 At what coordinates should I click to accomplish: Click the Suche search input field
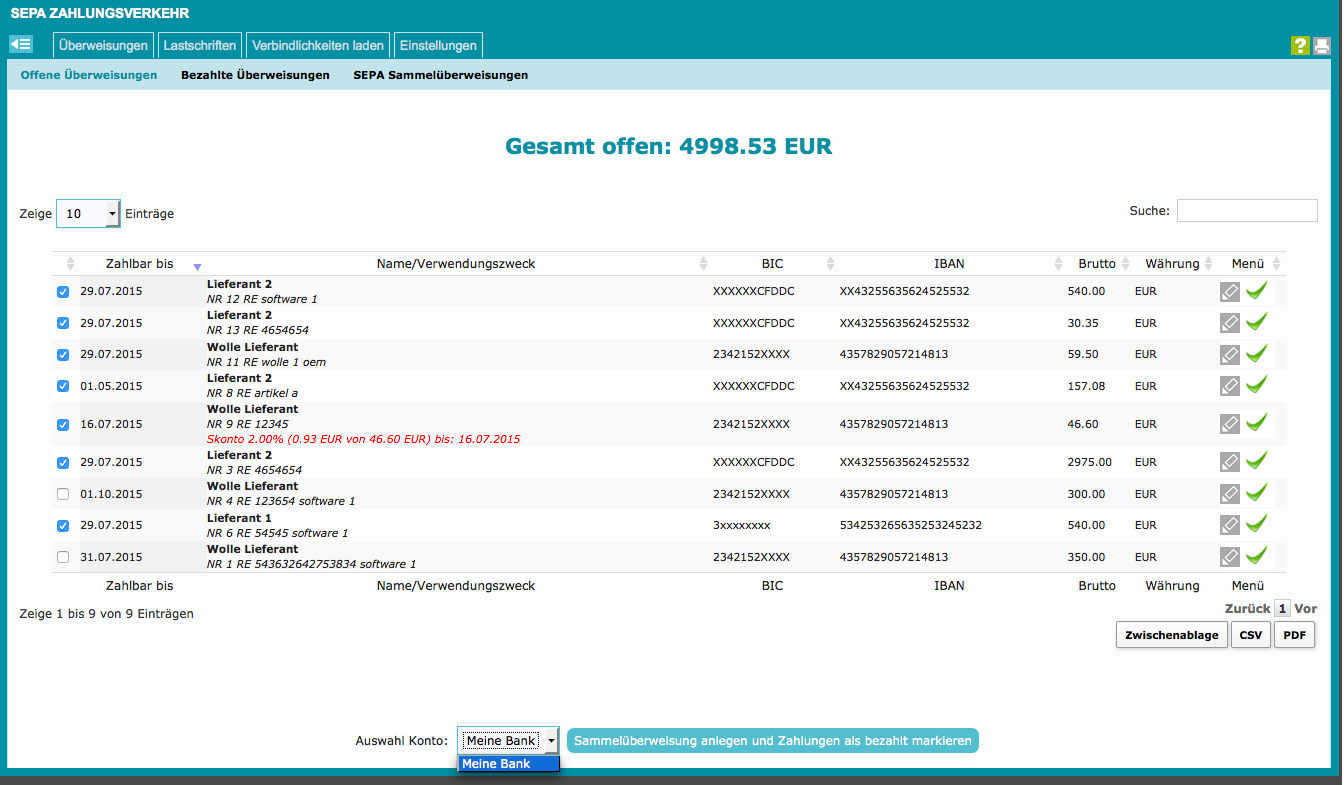[1247, 211]
